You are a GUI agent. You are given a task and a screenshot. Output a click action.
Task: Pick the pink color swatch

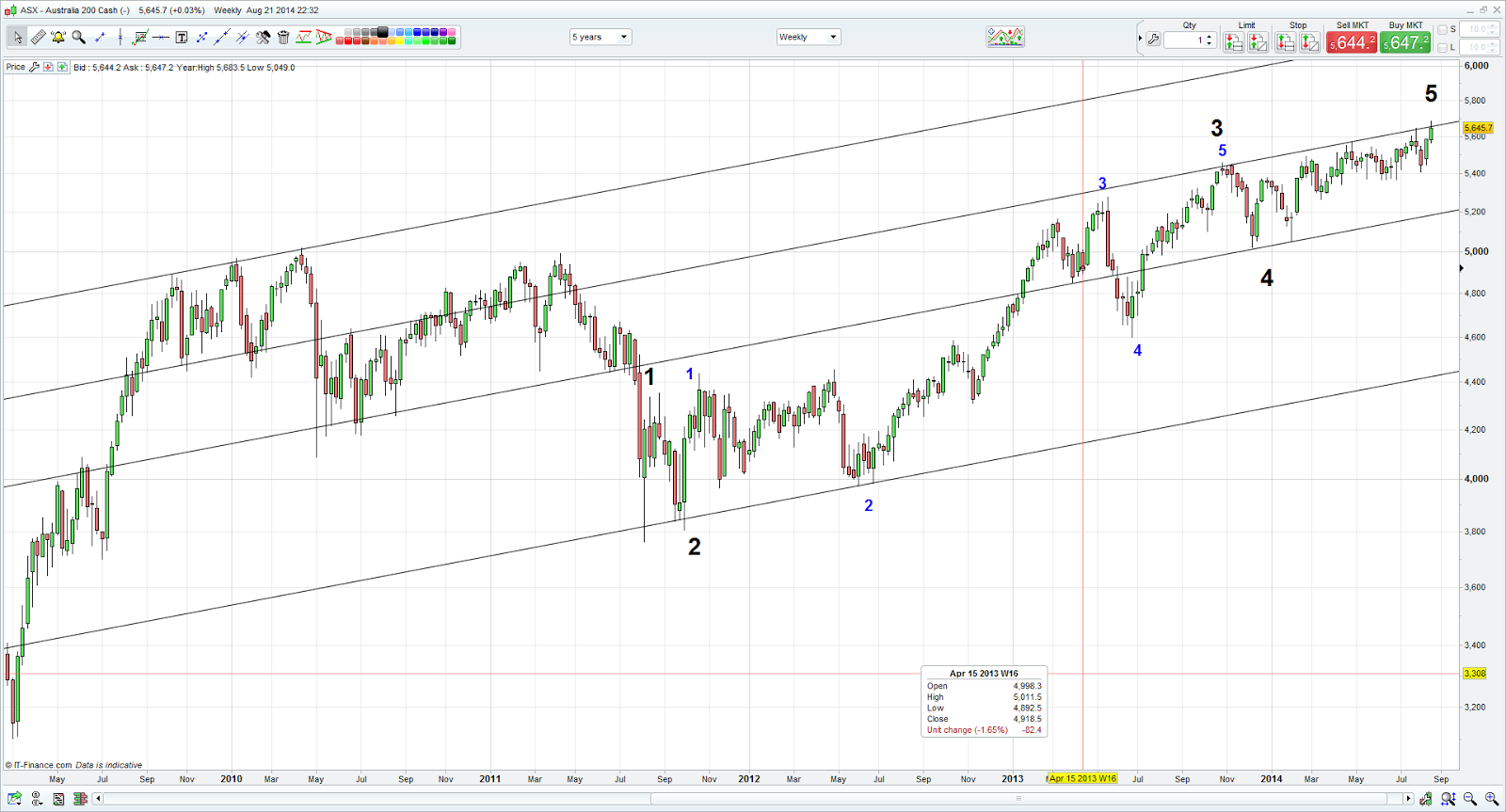pos(452,33)
